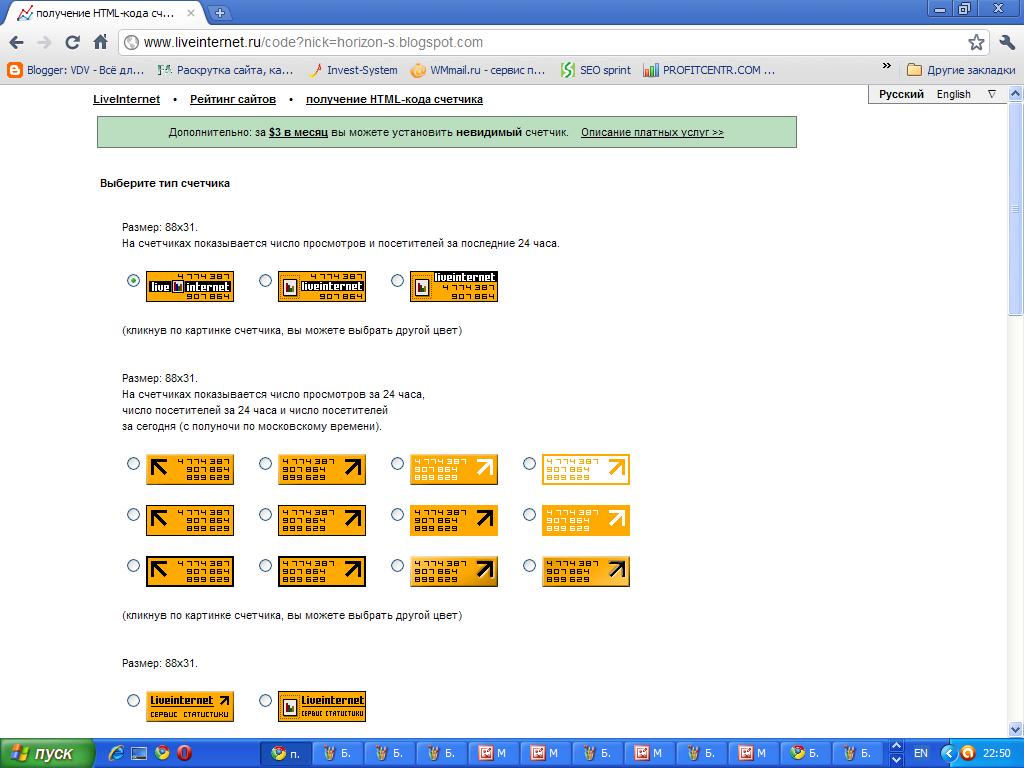Click the получение HTML-кода счетчика link
Viewport: 1024px width, 768px height.
click(394, 99)
